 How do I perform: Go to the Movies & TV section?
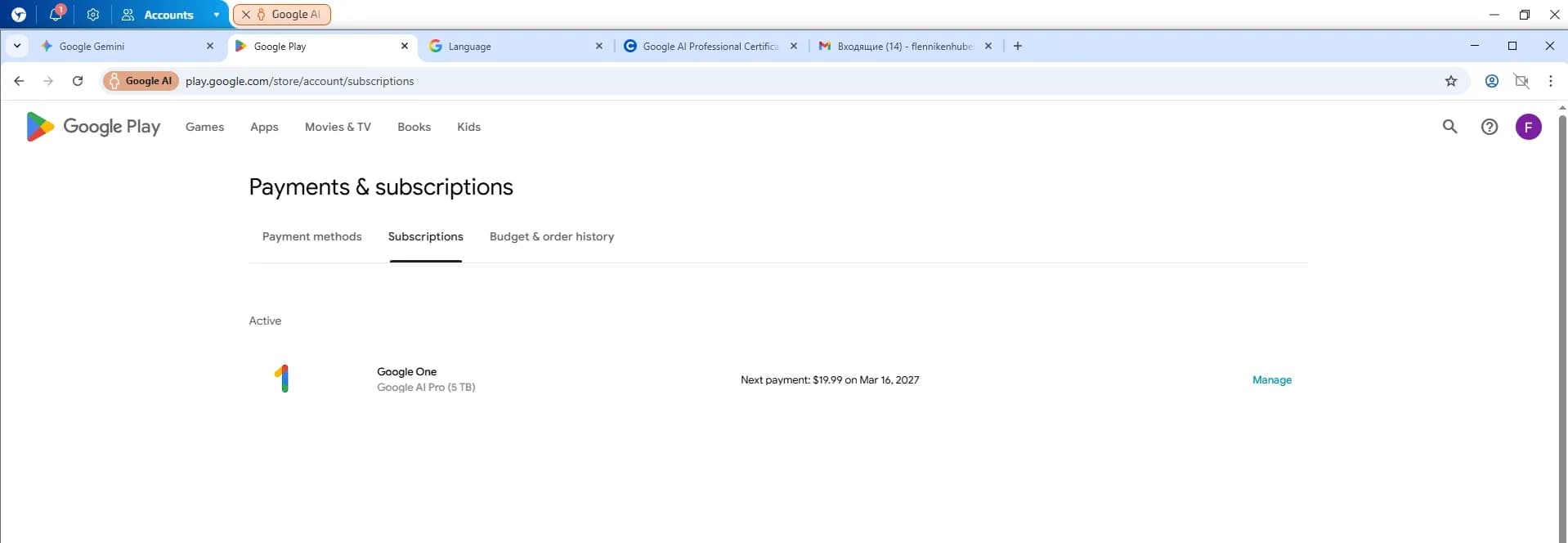tap(338, 127)
